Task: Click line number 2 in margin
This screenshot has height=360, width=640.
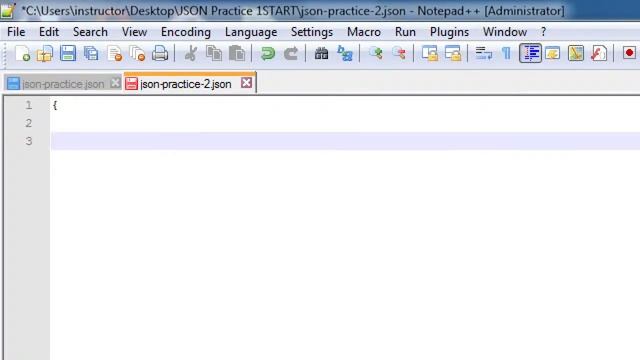Action: click(x=29, y=123)
